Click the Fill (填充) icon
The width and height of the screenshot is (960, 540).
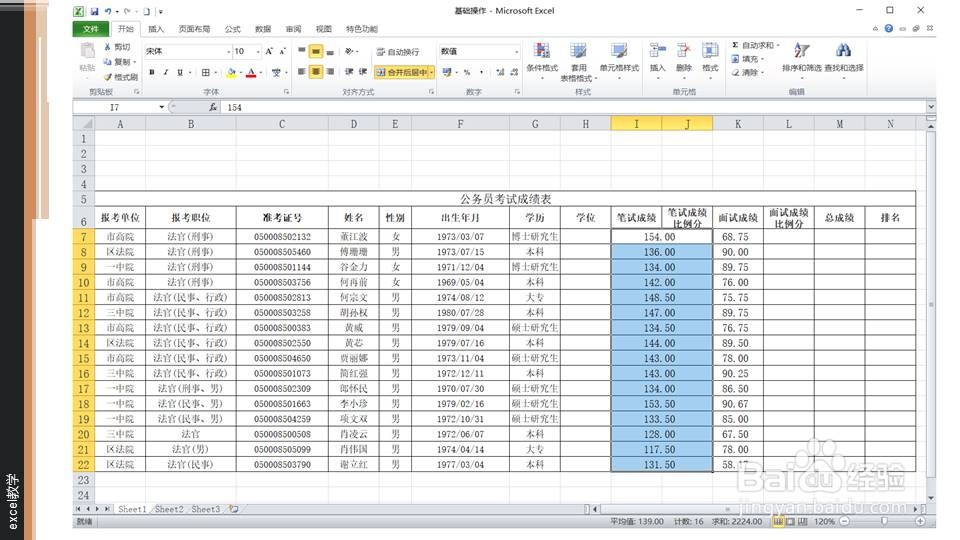(x=735, y=59)
